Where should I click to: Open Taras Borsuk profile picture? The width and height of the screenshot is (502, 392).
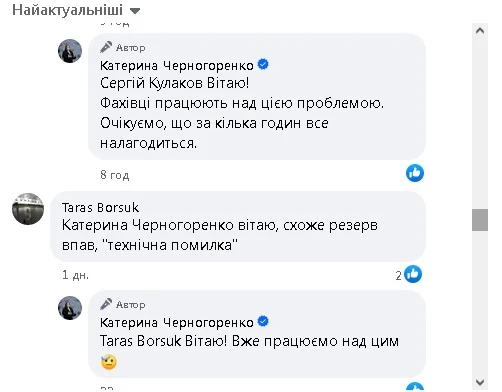coord(28,209)
